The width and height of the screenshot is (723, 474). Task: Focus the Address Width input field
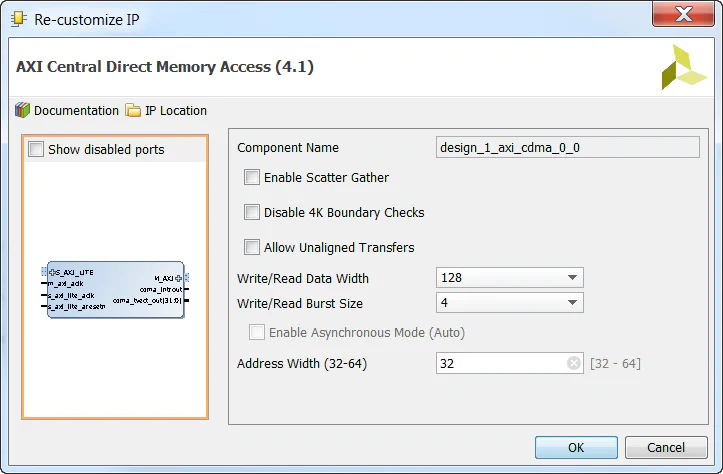pos(510,363)
